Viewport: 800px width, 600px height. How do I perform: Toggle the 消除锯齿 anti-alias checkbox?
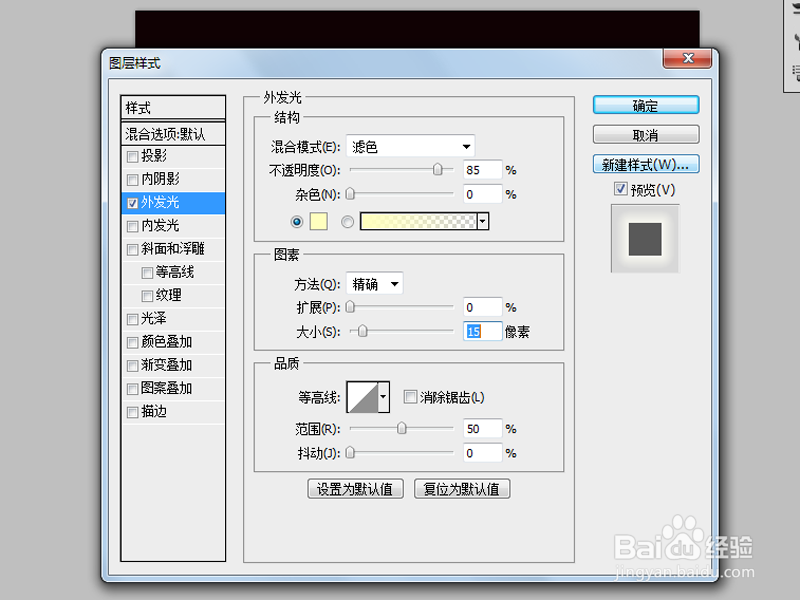tap(410, 397)
